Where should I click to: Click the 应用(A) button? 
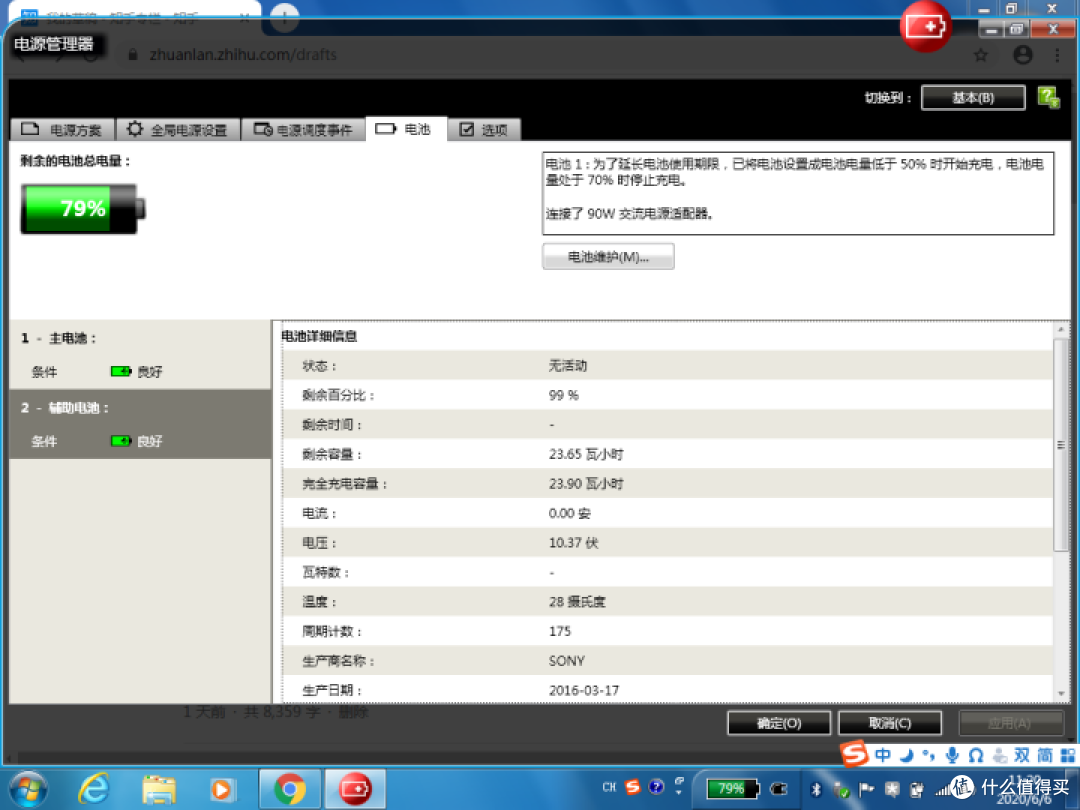click(1010, 723)
